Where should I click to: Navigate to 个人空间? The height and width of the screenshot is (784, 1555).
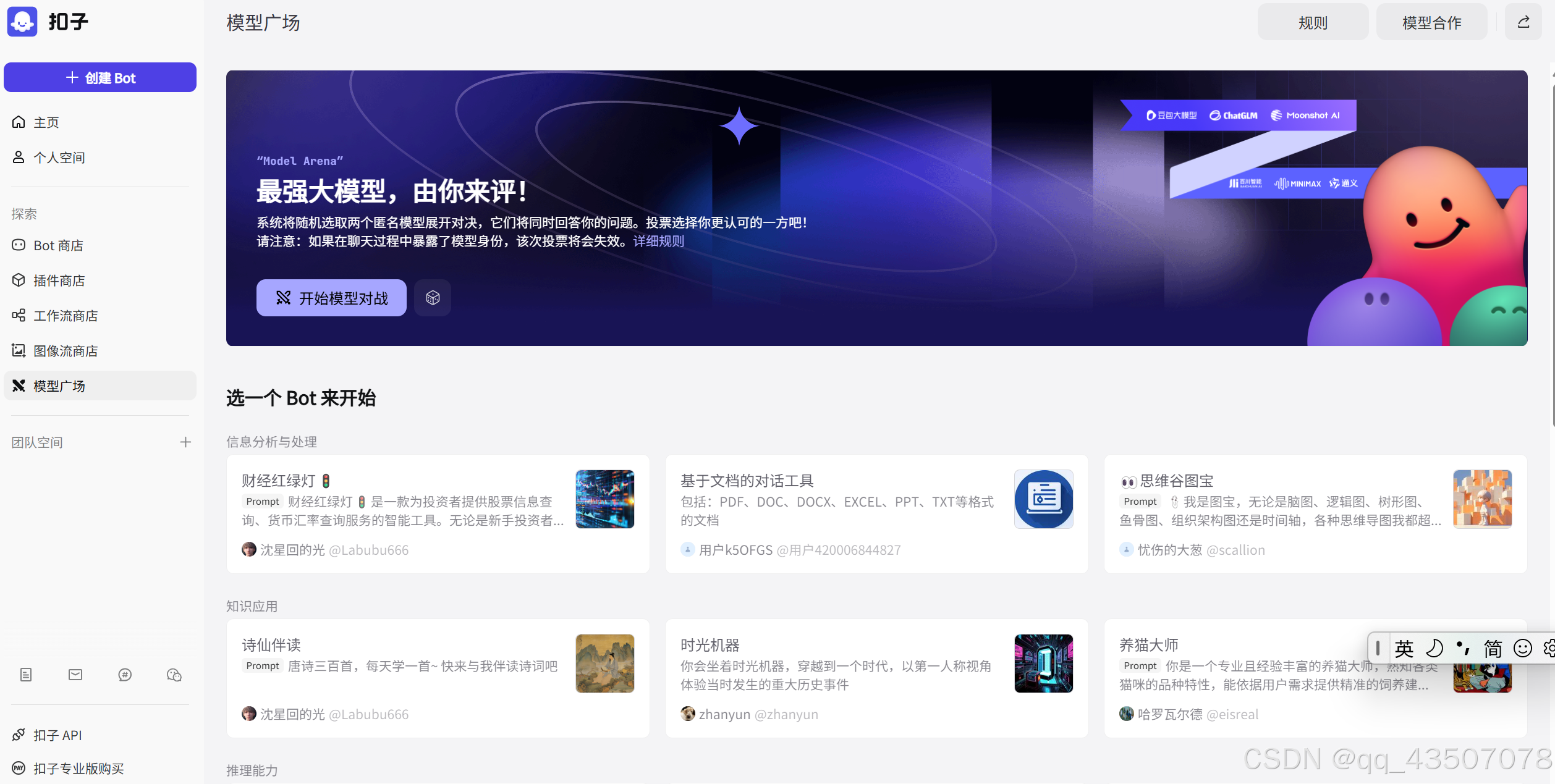[x=59, y=158]
